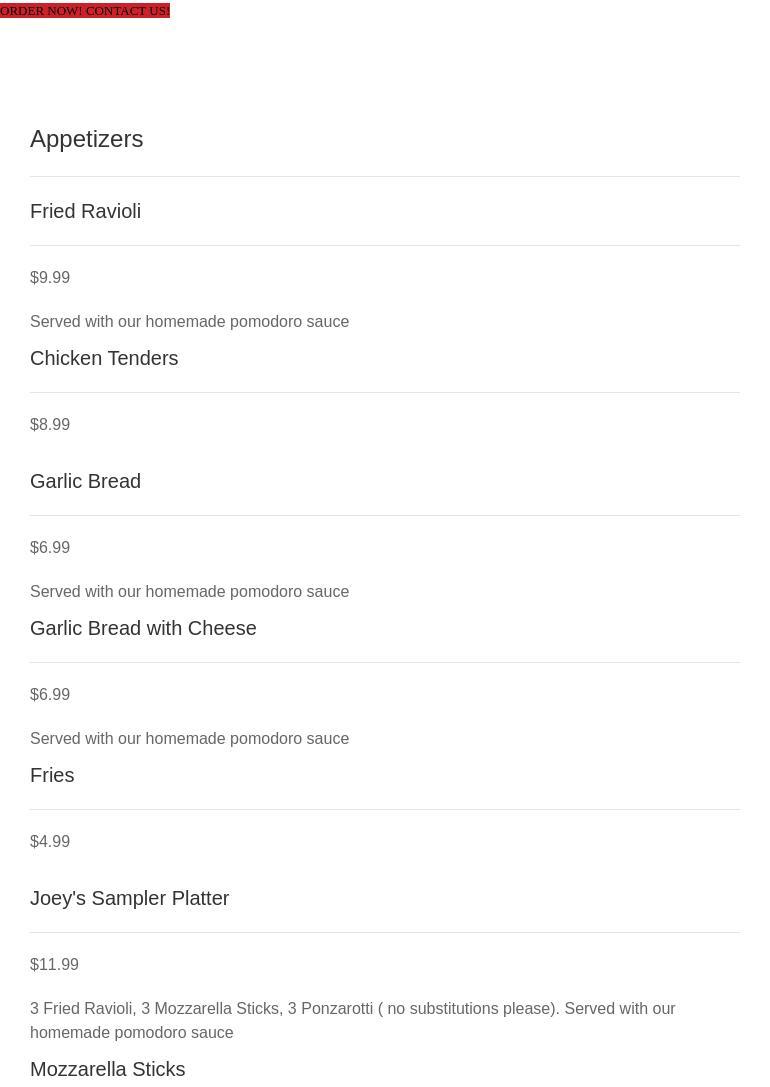
Task: Select the Chicken Tenders $8.99 price
Action: 50,424
